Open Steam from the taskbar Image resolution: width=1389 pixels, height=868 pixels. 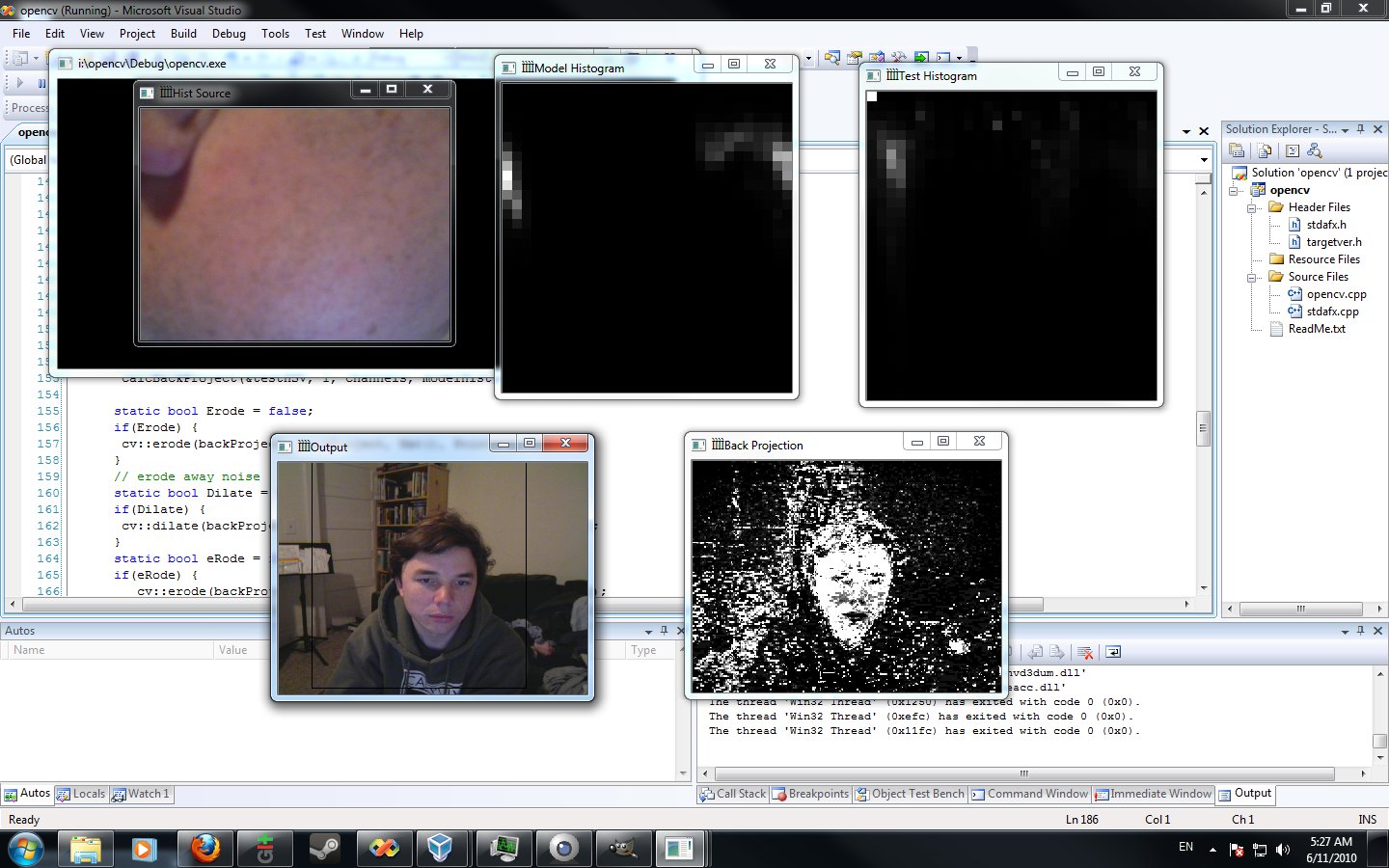click(324, 849)
